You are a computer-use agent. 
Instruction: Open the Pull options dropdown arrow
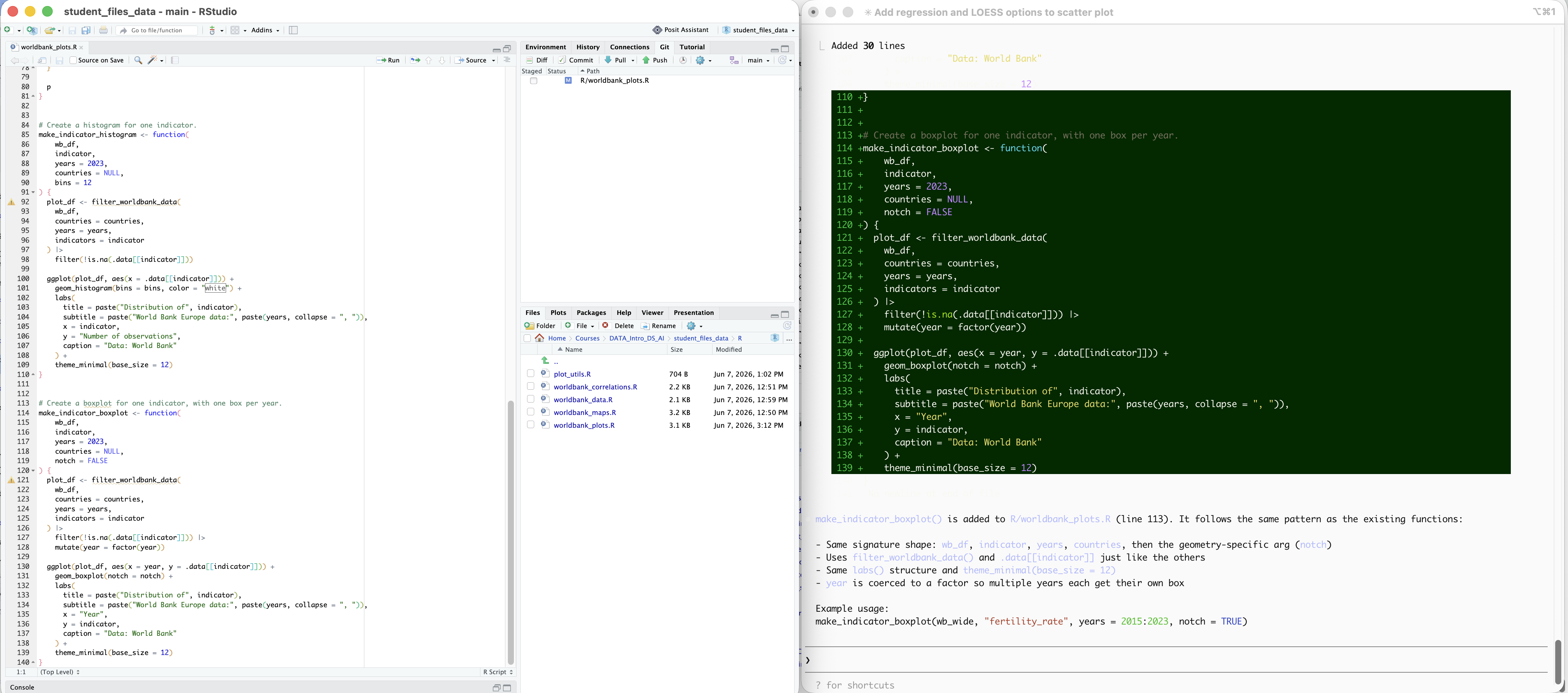633,60
